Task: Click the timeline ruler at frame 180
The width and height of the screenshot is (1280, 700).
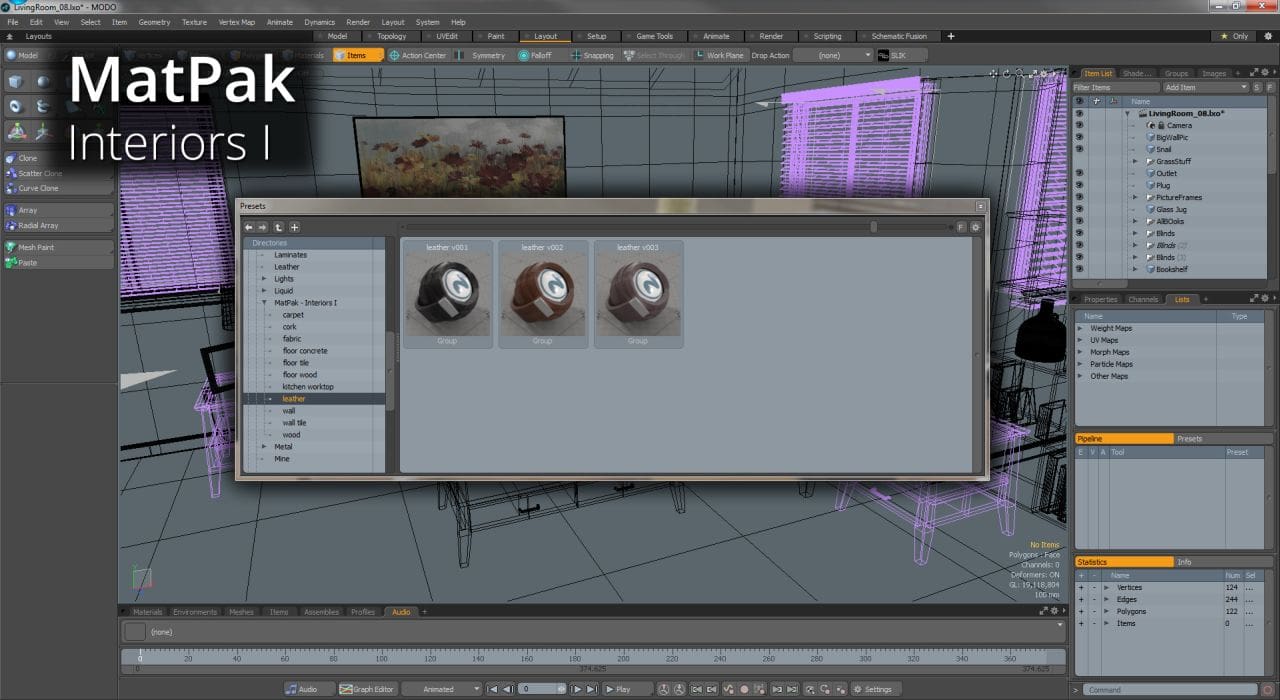Action: (575, 658)
